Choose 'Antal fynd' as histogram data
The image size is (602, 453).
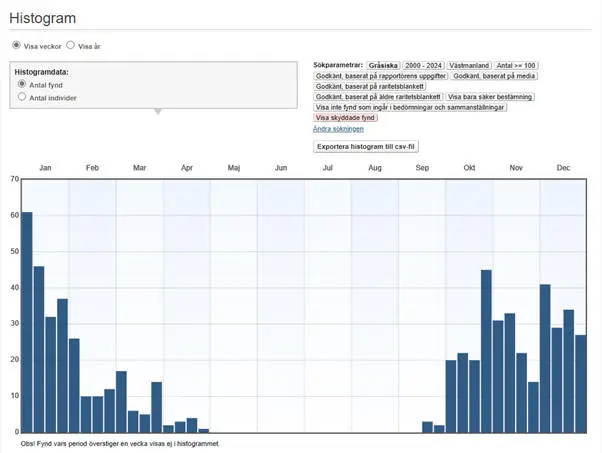coord(22,85)
